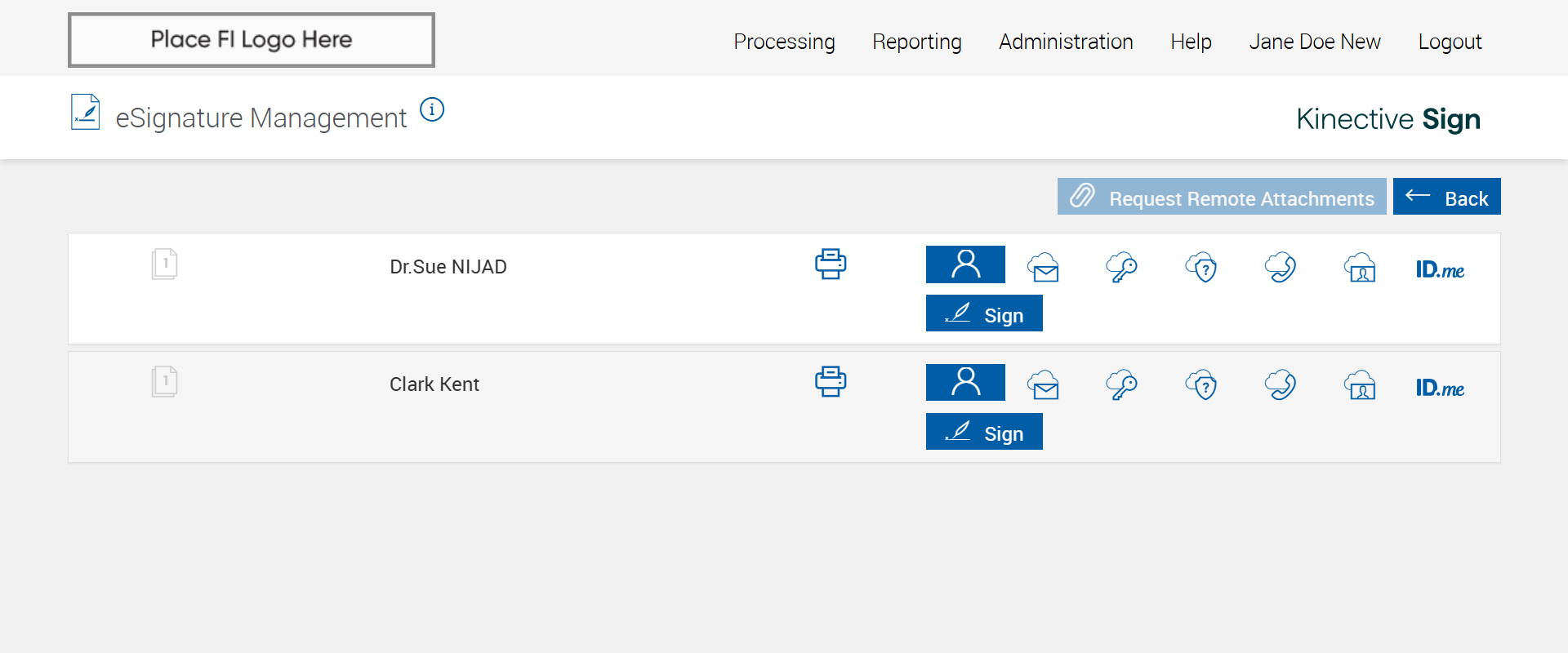
Task: Click document page icon for Dr.Sue NIJAD
Action: click(x=164, y=264)
